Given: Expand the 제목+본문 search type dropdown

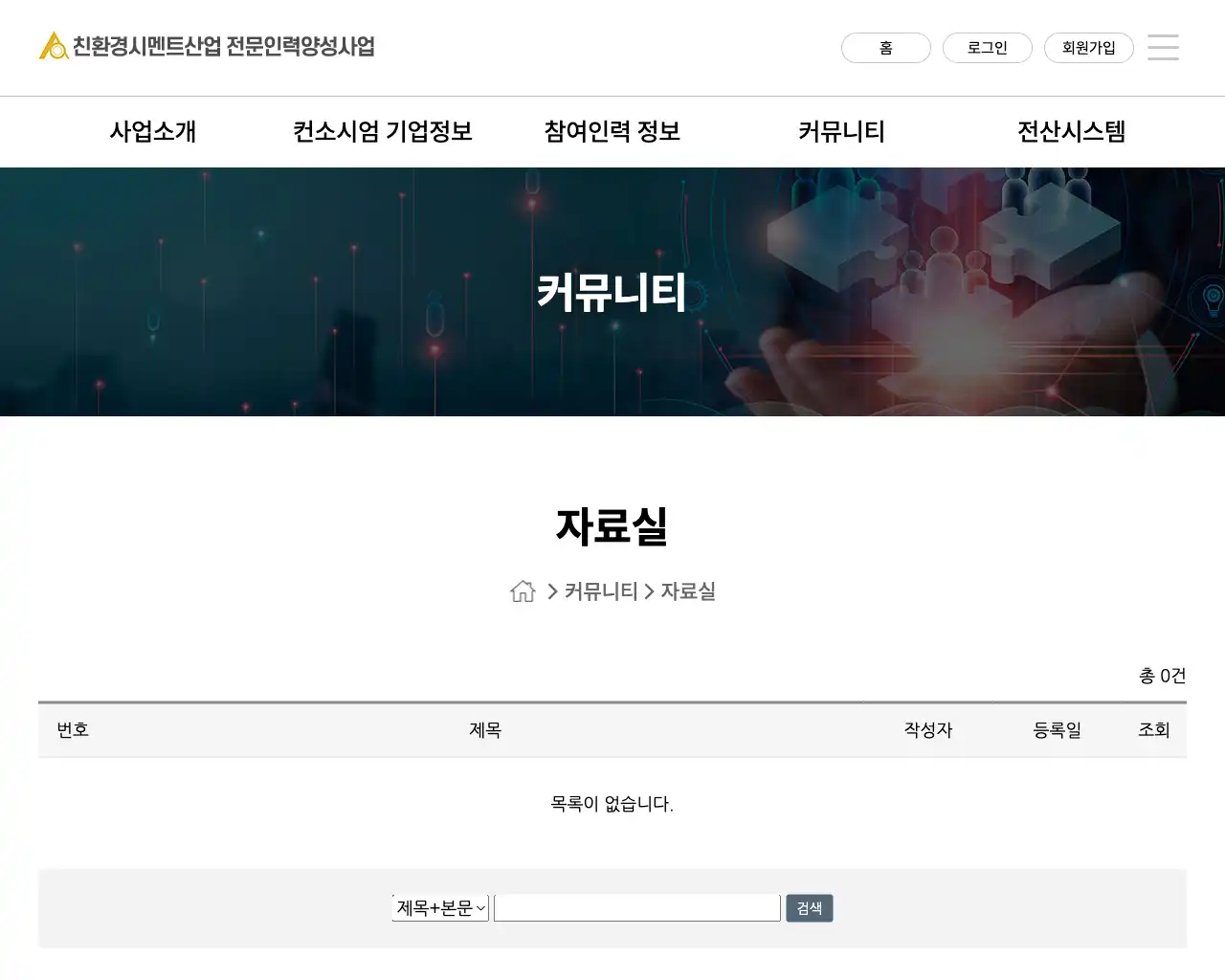Looking at the screenshot, I should coord(440,908).
